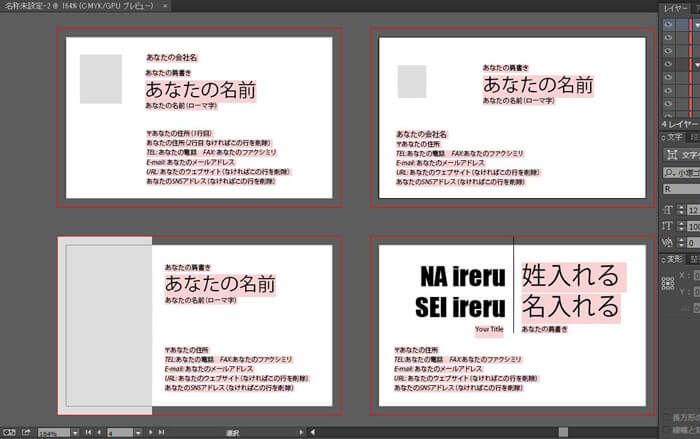Go to the previous artboard
This screenshot has height=439, width=700.
click(x=99, y=432)
